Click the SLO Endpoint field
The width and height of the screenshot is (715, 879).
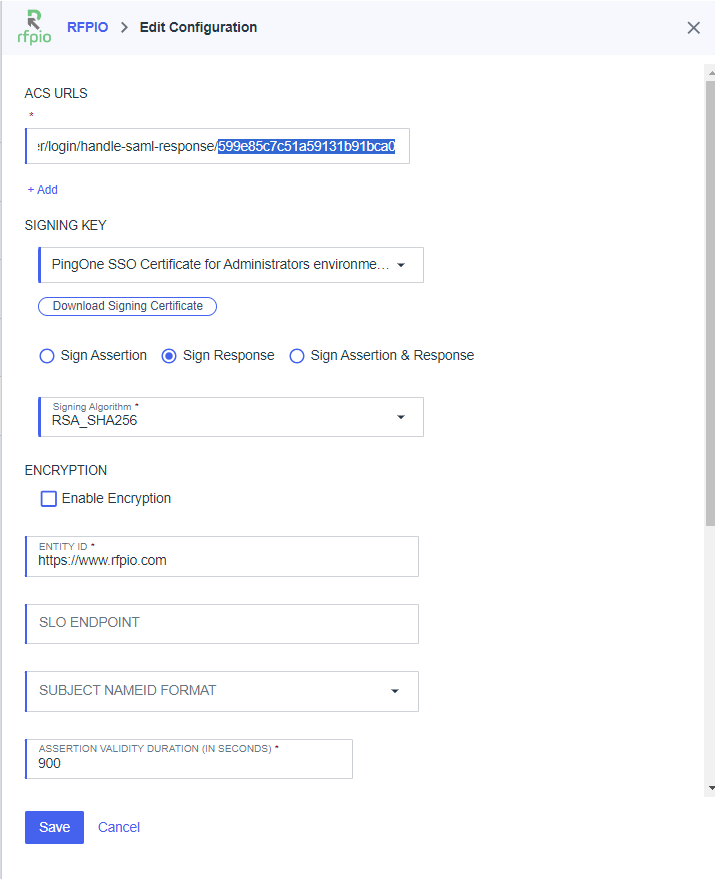(222, 624)
